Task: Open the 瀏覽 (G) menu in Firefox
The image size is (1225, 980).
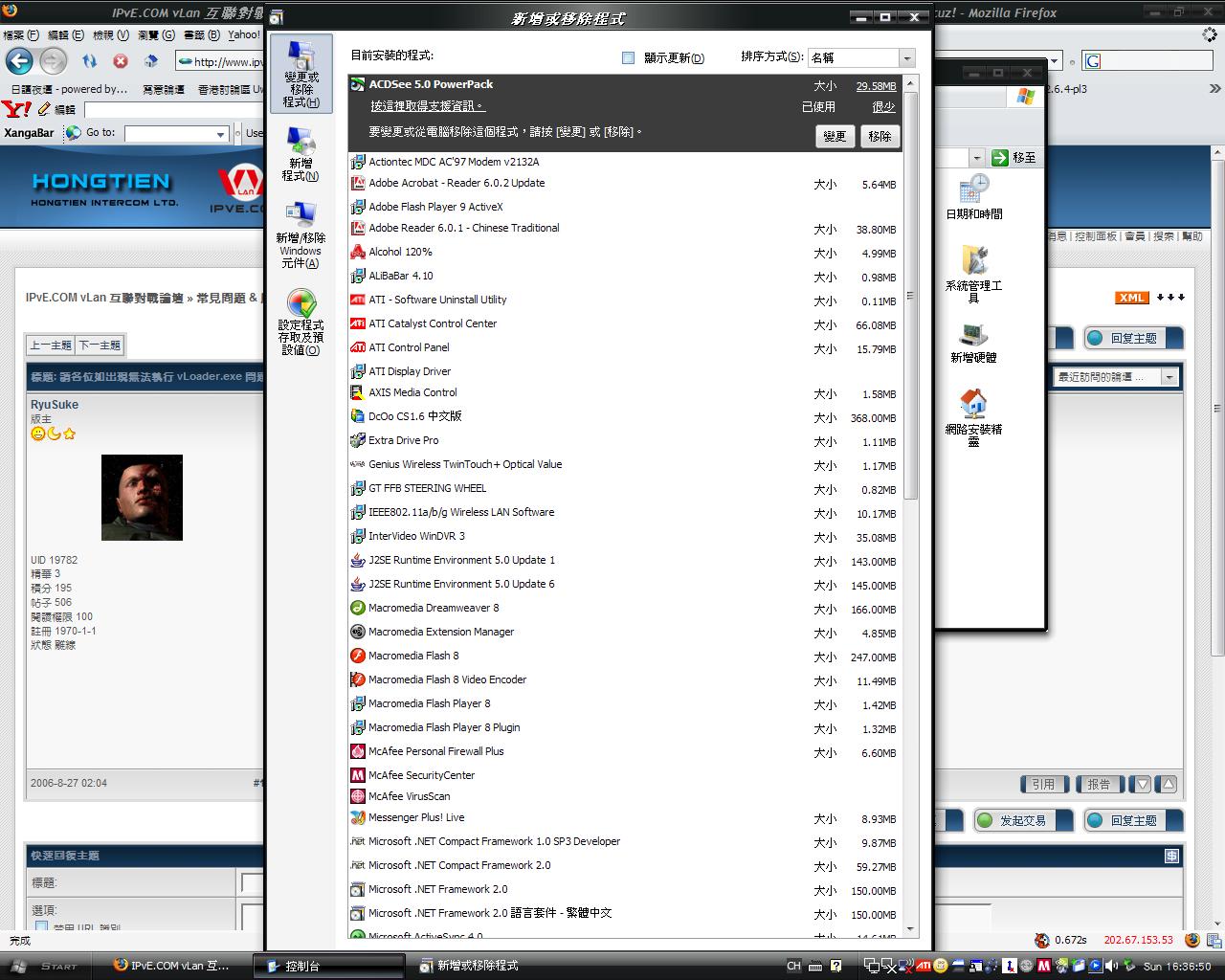Action: [156, 34]
